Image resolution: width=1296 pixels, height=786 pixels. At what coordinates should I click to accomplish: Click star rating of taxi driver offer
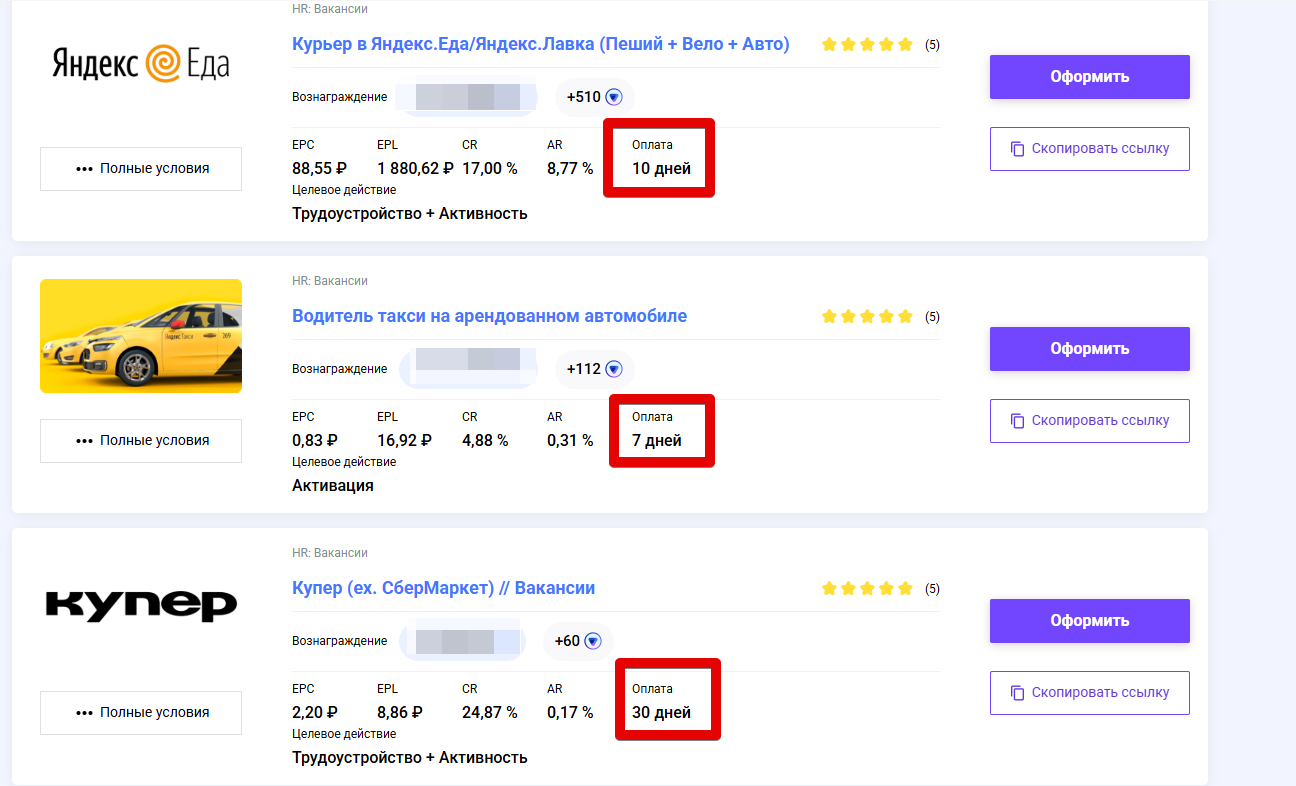point(867,317)
